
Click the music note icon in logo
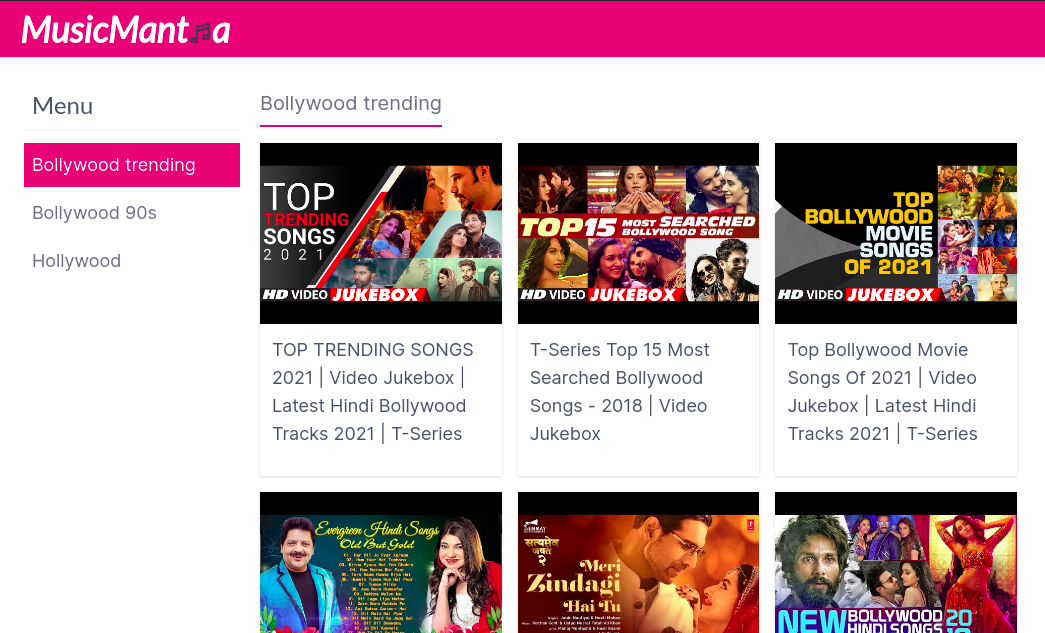tap(201, 33)
